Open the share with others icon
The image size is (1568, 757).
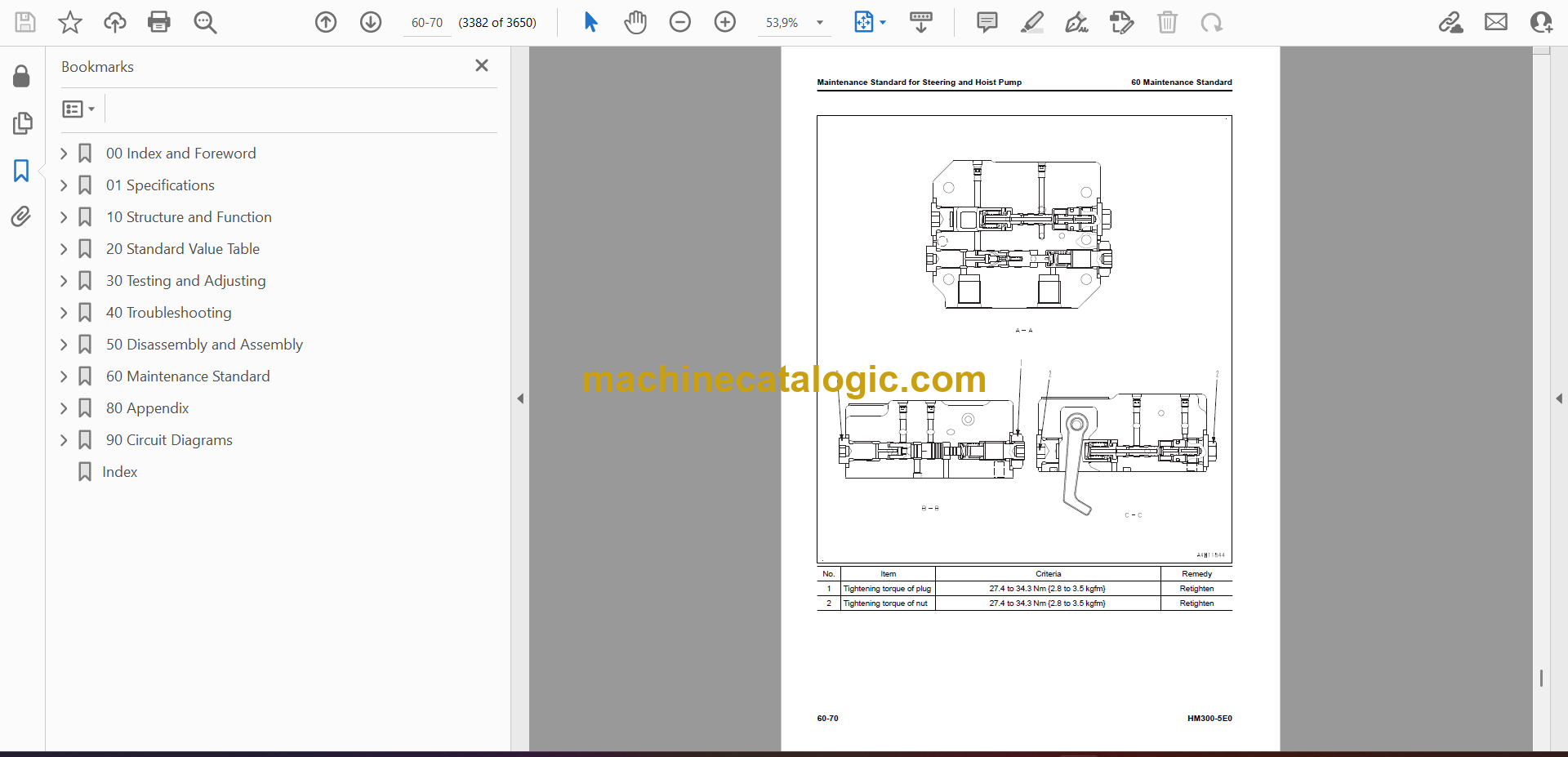coord(1542,22)
